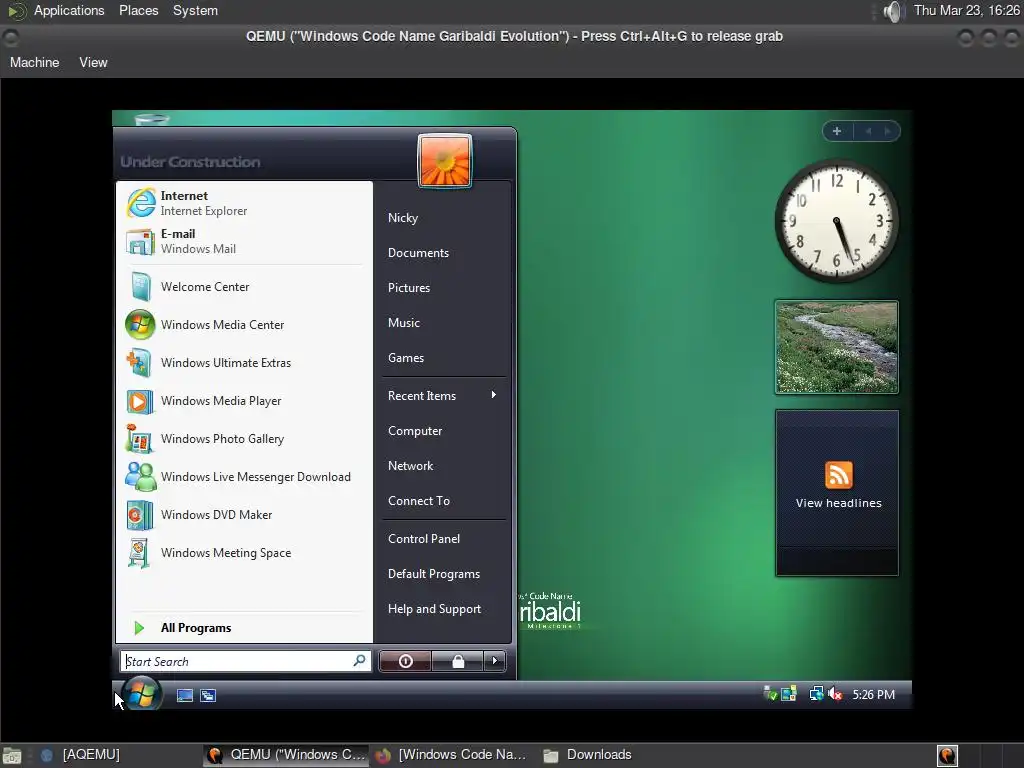Go to previous sidebar gadget page arrow
The width and height of the screenshot is (1024, 768).
(869, 131)
